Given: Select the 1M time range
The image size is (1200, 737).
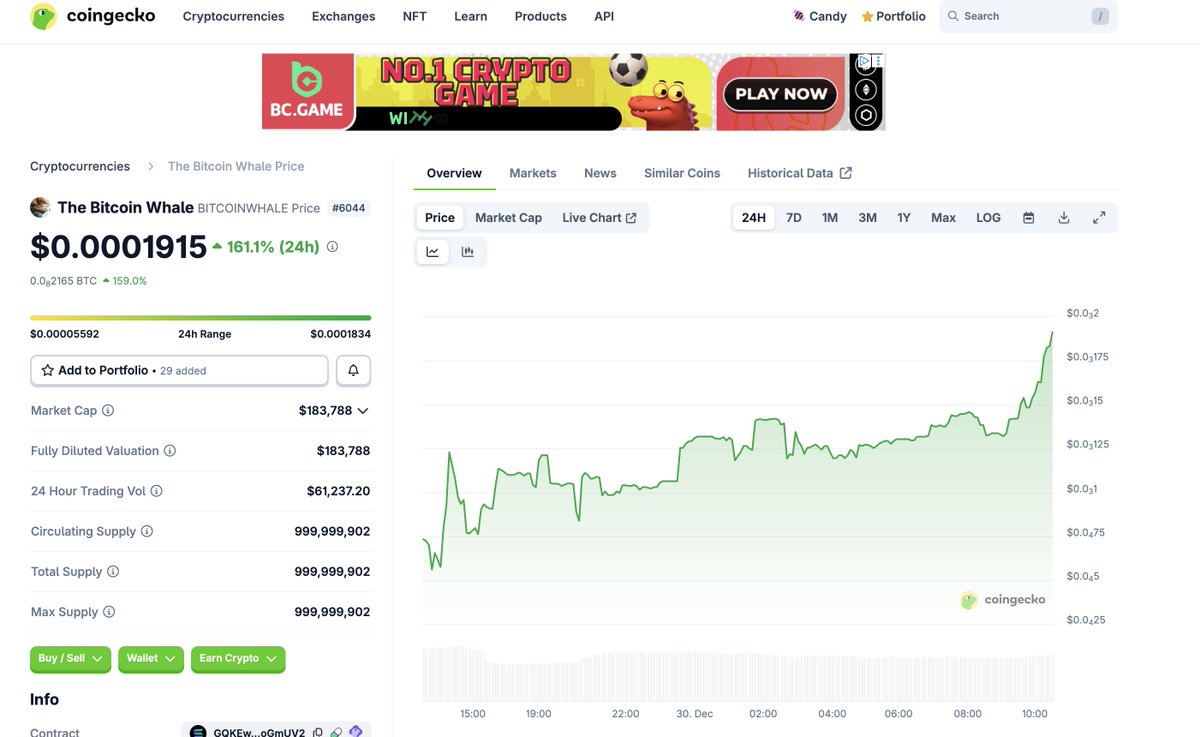Looking at the screenshot, I should click(x=830, y=218).
